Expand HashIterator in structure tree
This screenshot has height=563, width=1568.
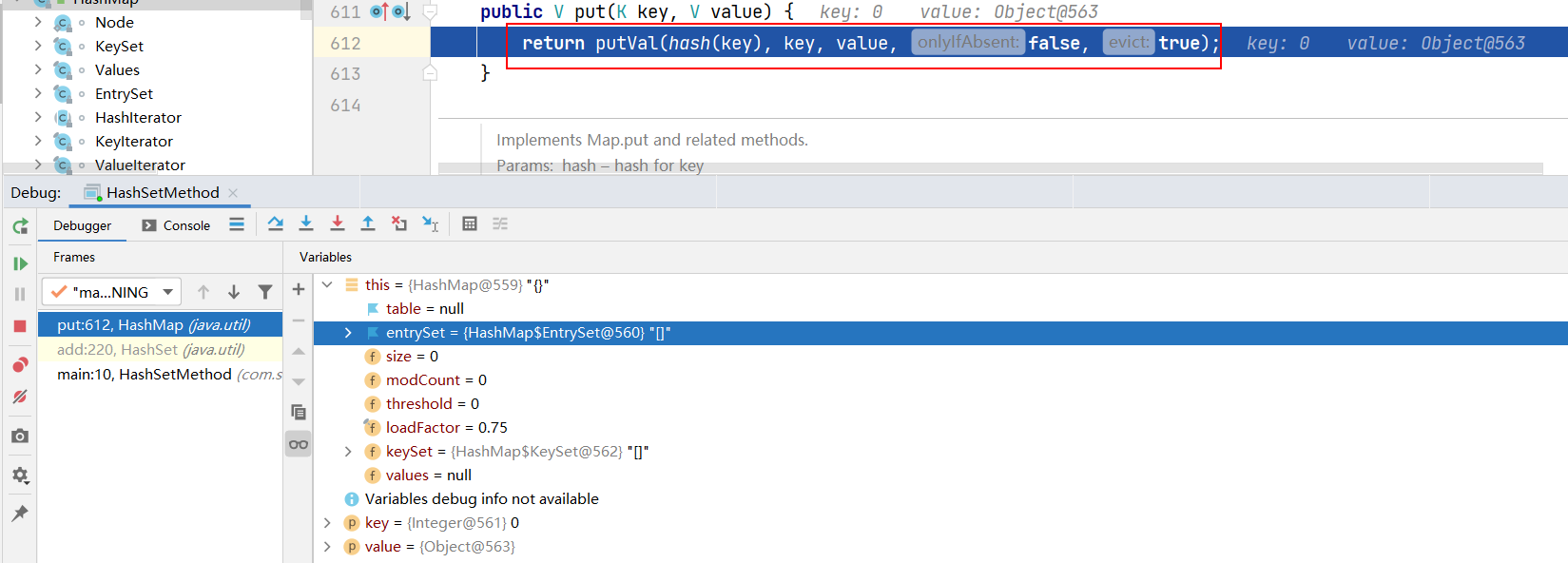tap(38, 117)
